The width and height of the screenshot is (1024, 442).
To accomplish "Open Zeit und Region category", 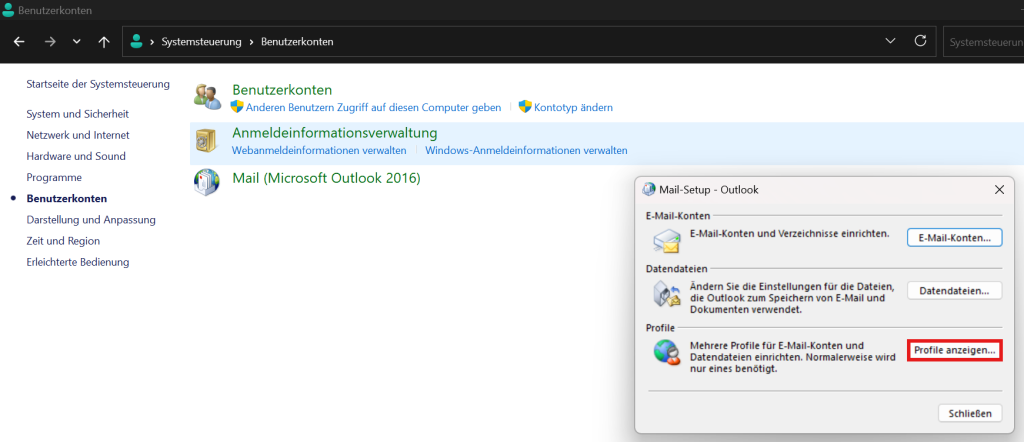I will pyautogui.click(x=63, y=241).
